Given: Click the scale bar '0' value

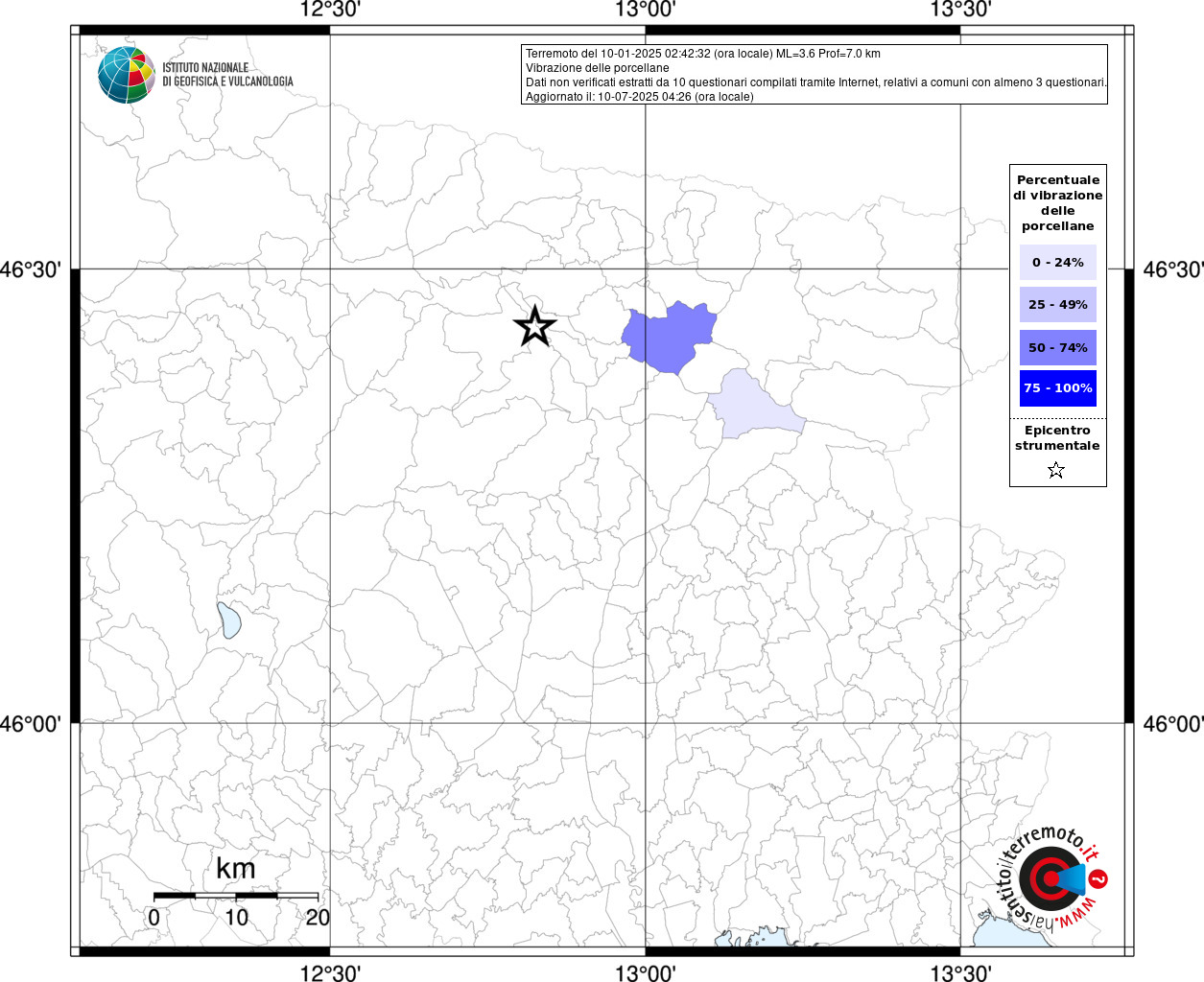Looking at the screenshot, I should coord(153,918).
